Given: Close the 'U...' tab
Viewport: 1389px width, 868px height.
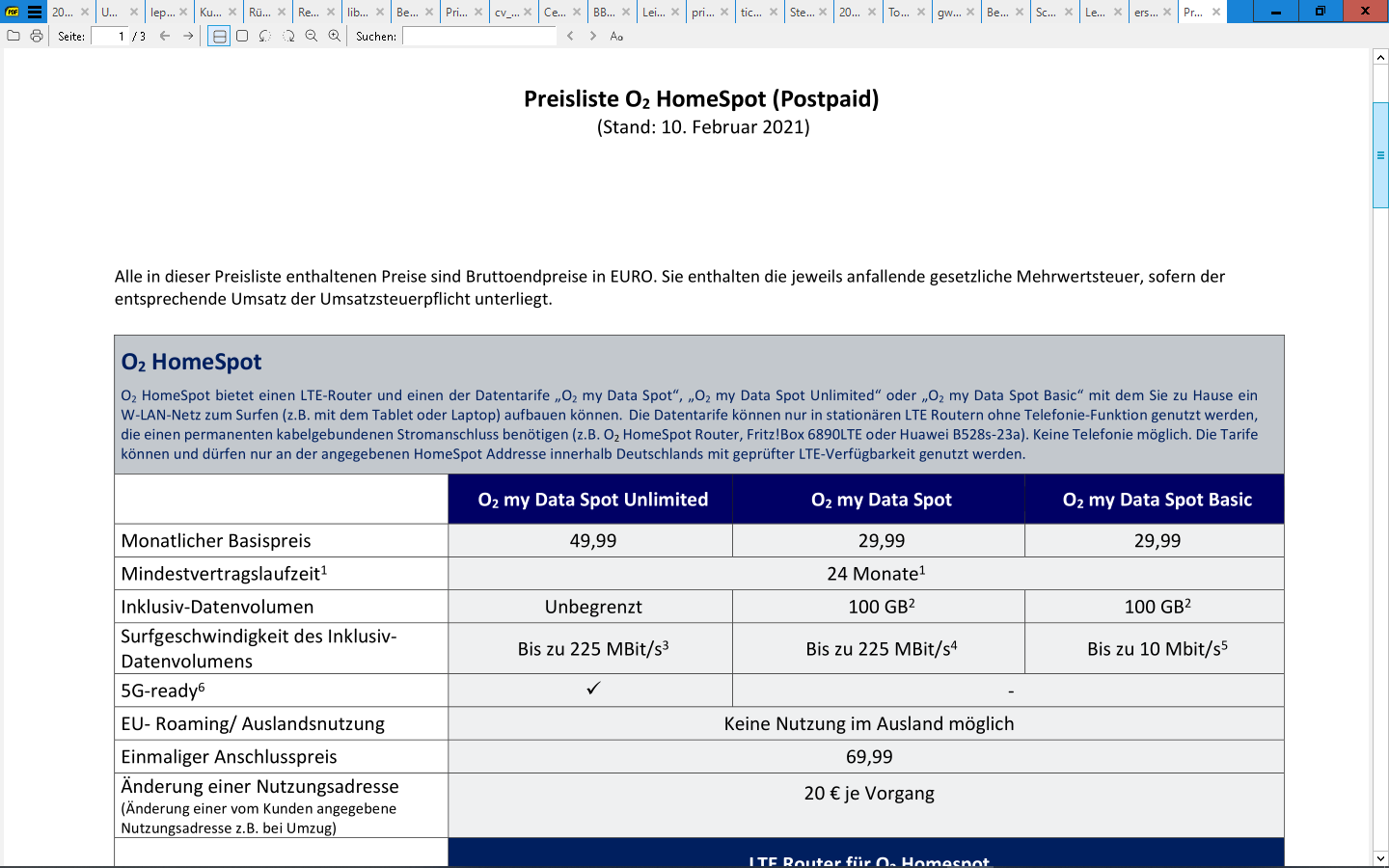Looking at the screenshot, I should (x=134, y=13).
